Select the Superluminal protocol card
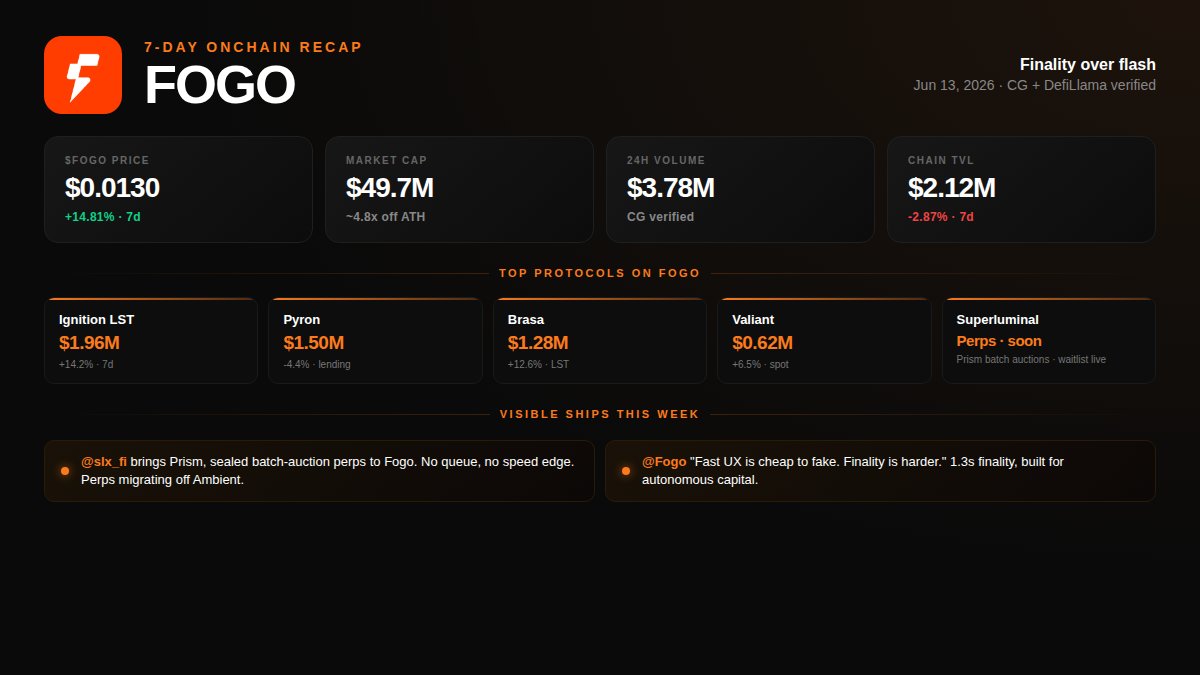This screenshot has width=1200, height=675. pyautogui.click(x=1049, y=341)
